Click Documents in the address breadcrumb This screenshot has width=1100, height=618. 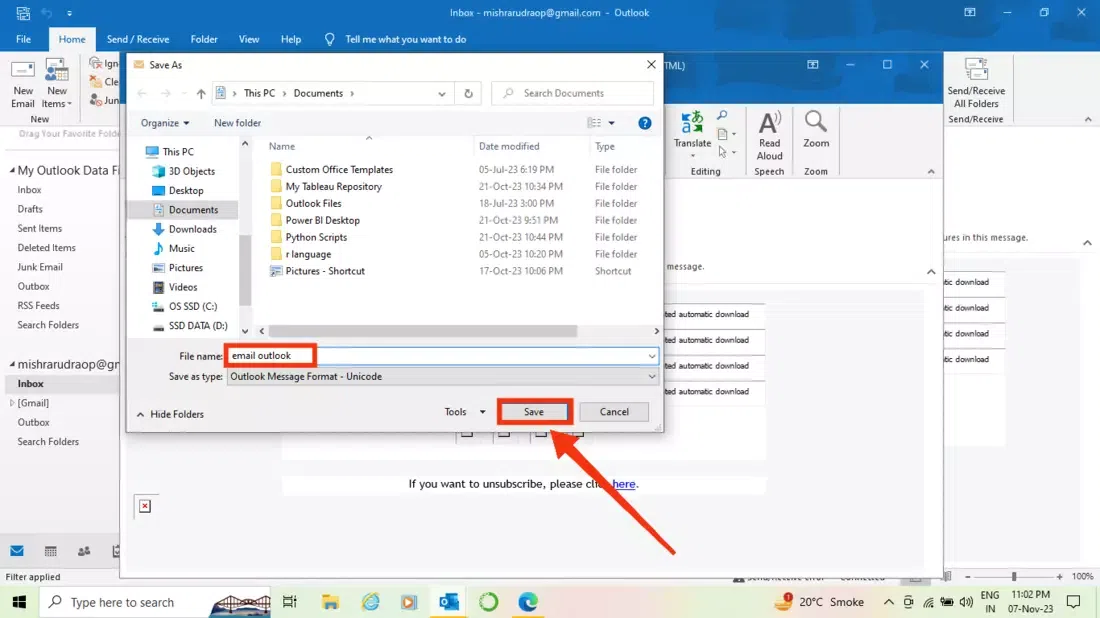pyautogui.click(x=318, y=93)
